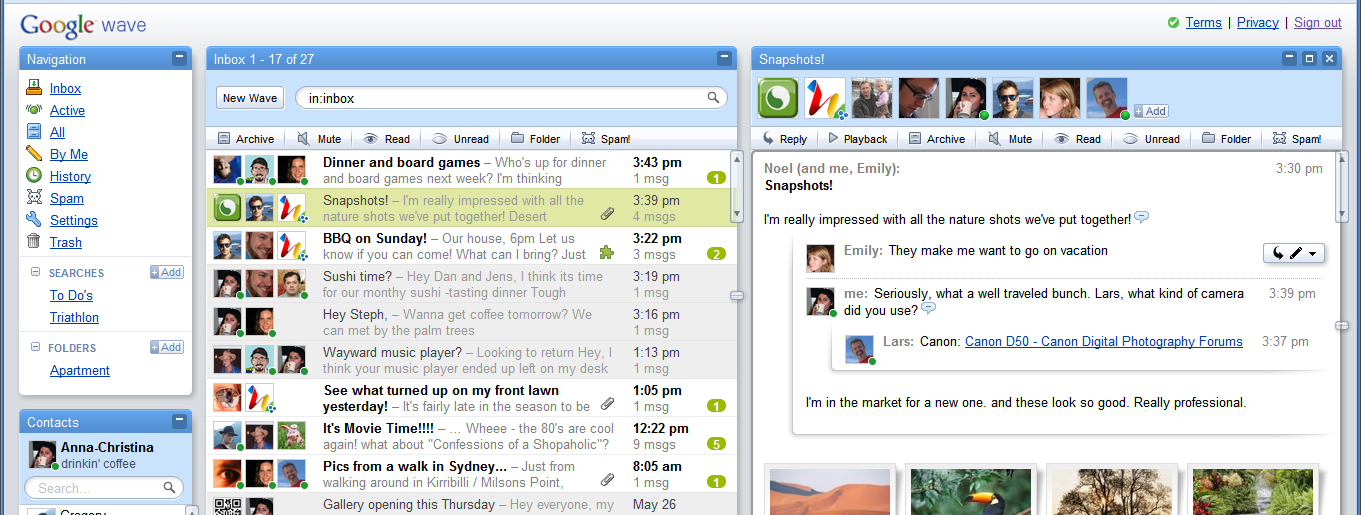1361x515 pixels.
Task: Open the Sushi time? wave
Action: (470, 284)
